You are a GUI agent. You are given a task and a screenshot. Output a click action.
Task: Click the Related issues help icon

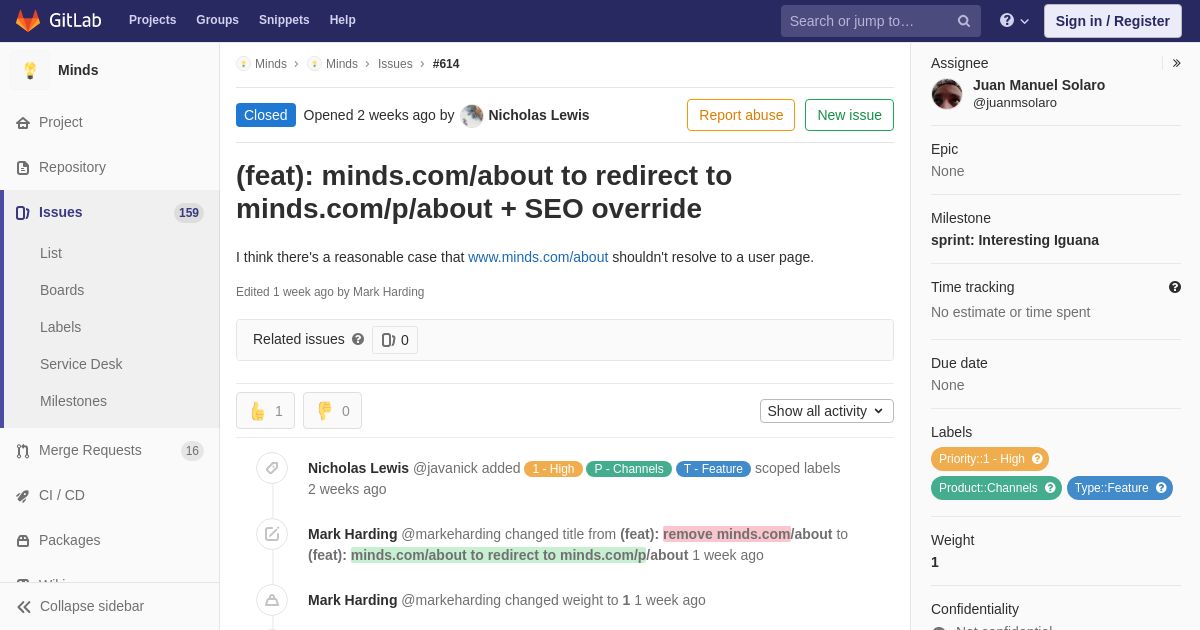(x=358, y=339)
